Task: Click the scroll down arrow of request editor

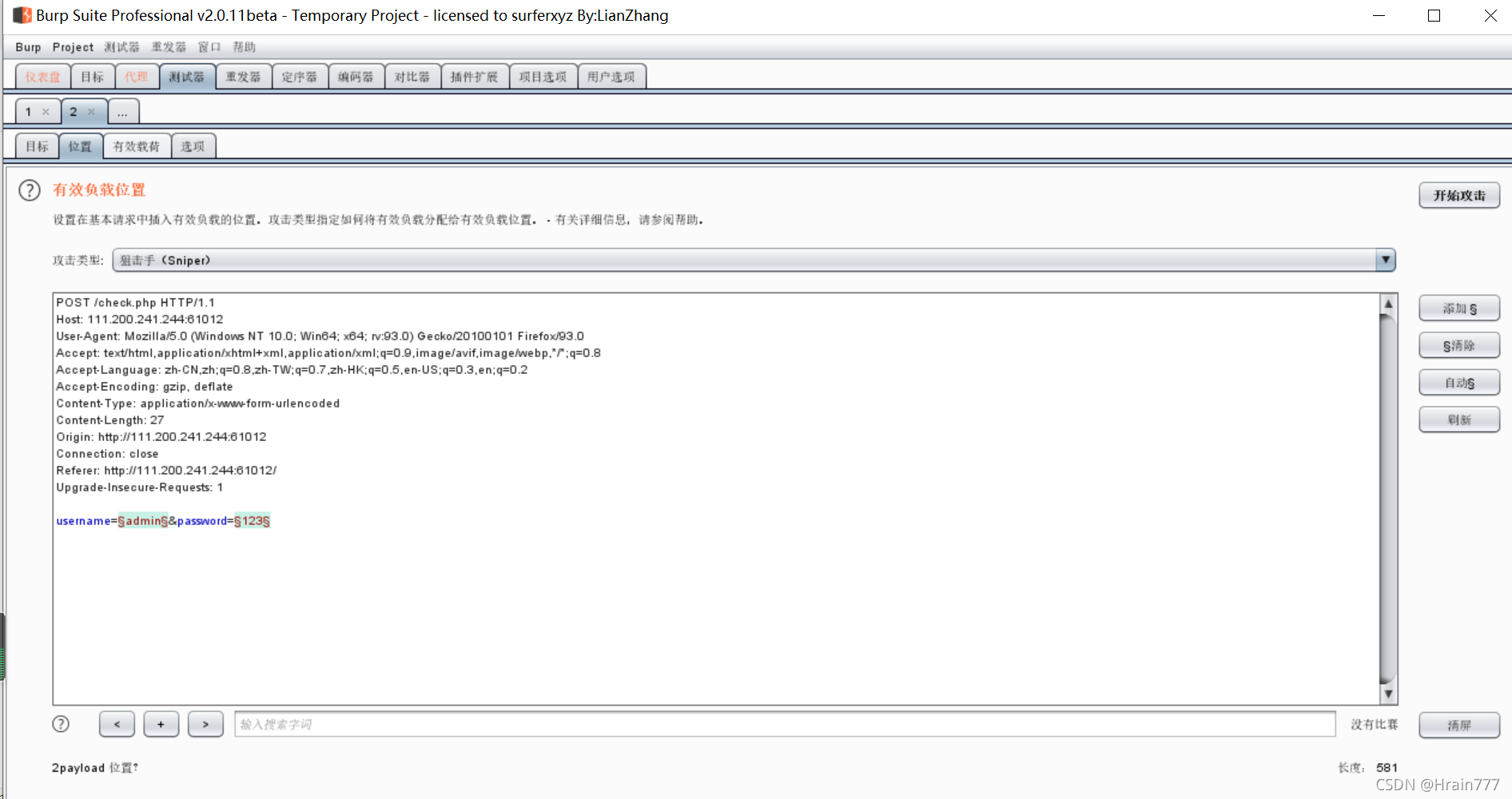Action: pyautogui.click(x=1388, y=694)
